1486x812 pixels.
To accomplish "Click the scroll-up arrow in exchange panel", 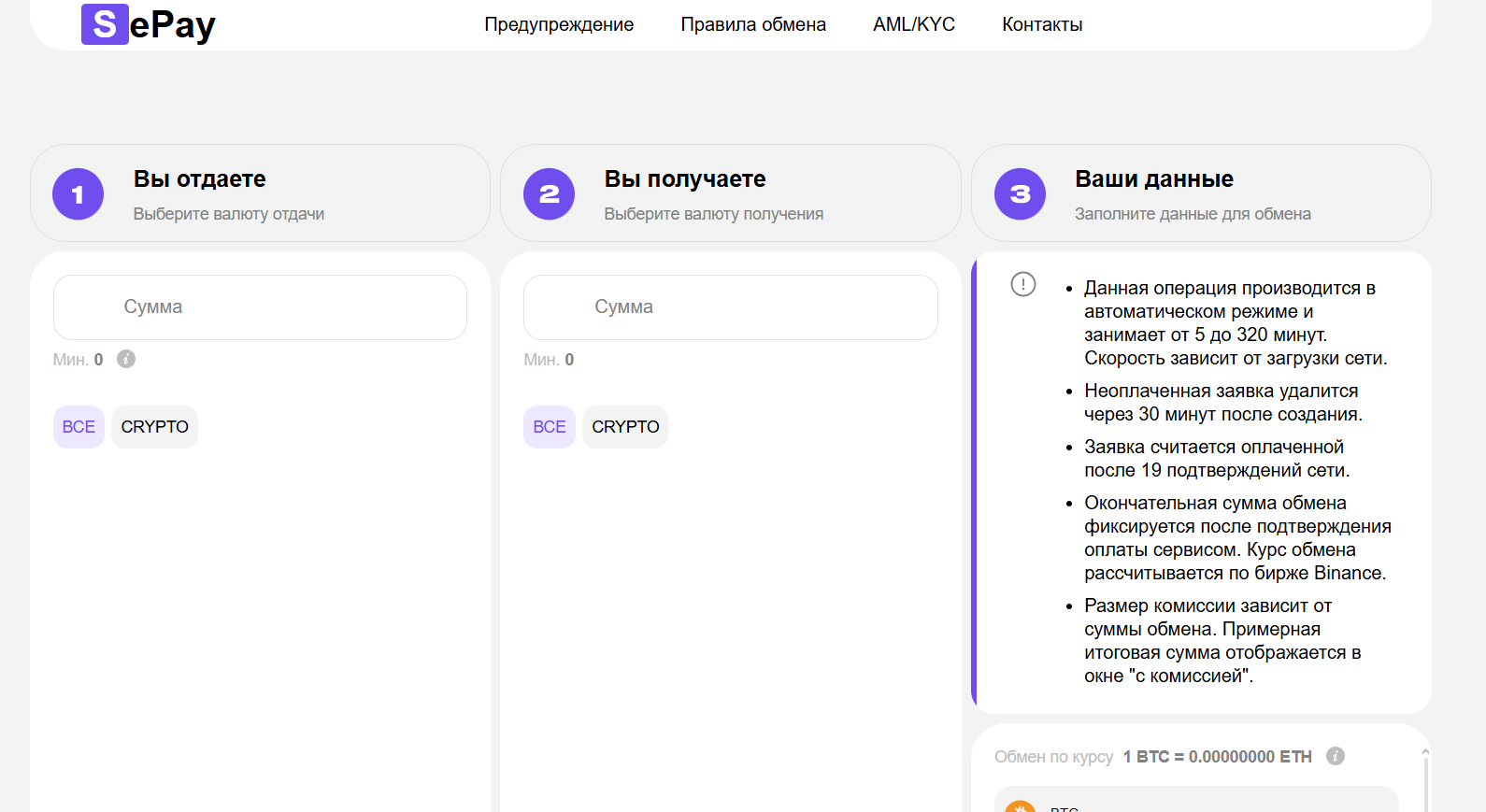I will click(1425, 751).
